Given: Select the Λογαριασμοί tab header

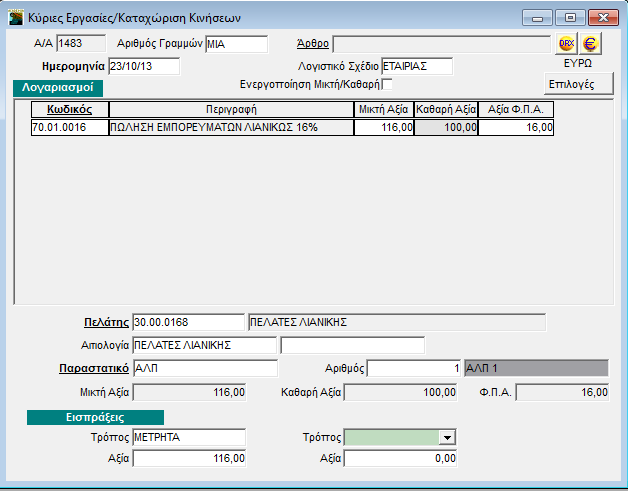Looking at the screenshot, I should tap(58, 88).
